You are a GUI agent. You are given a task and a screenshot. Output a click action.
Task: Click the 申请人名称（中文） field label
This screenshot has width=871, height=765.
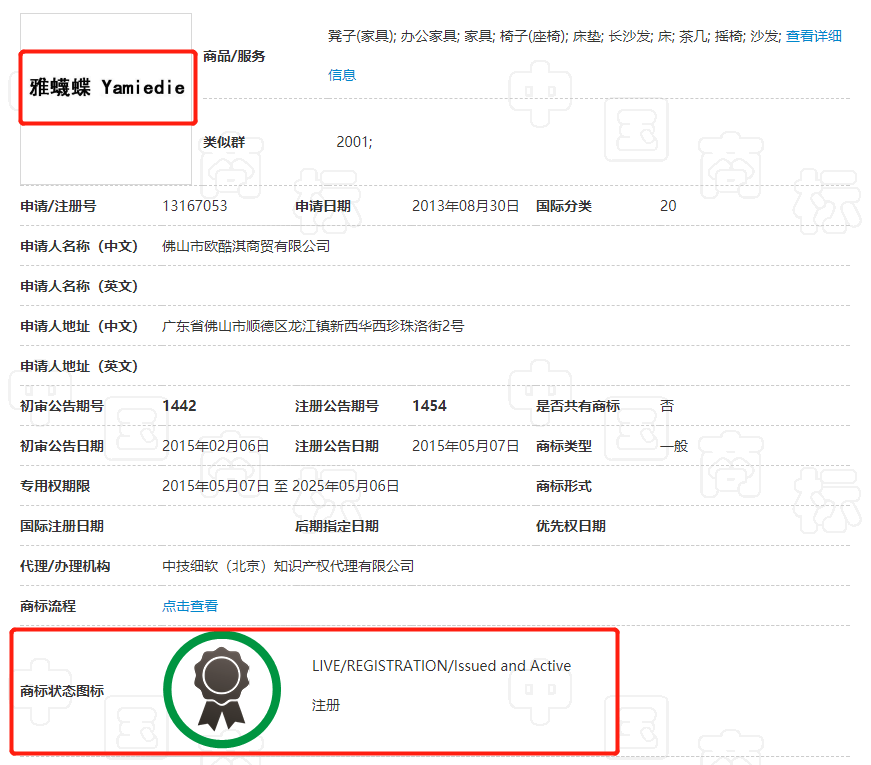pos(79,246)
